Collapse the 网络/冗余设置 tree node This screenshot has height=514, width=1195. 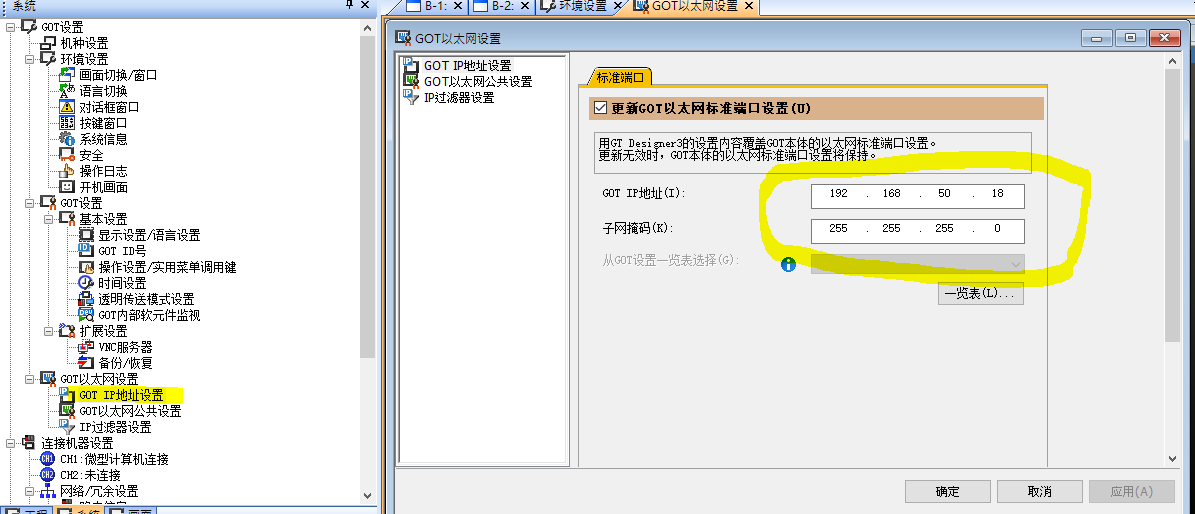click(29, 491)
